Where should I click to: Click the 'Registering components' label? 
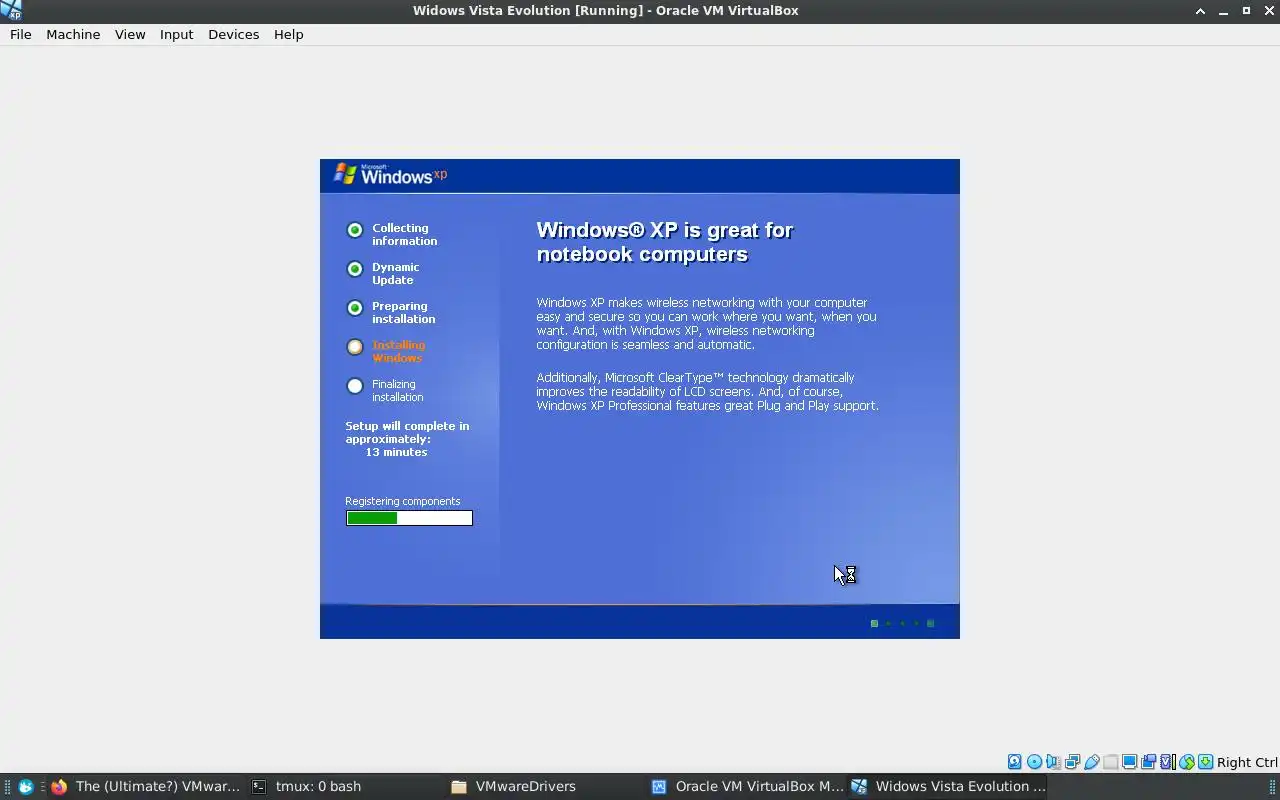point(403,501)
